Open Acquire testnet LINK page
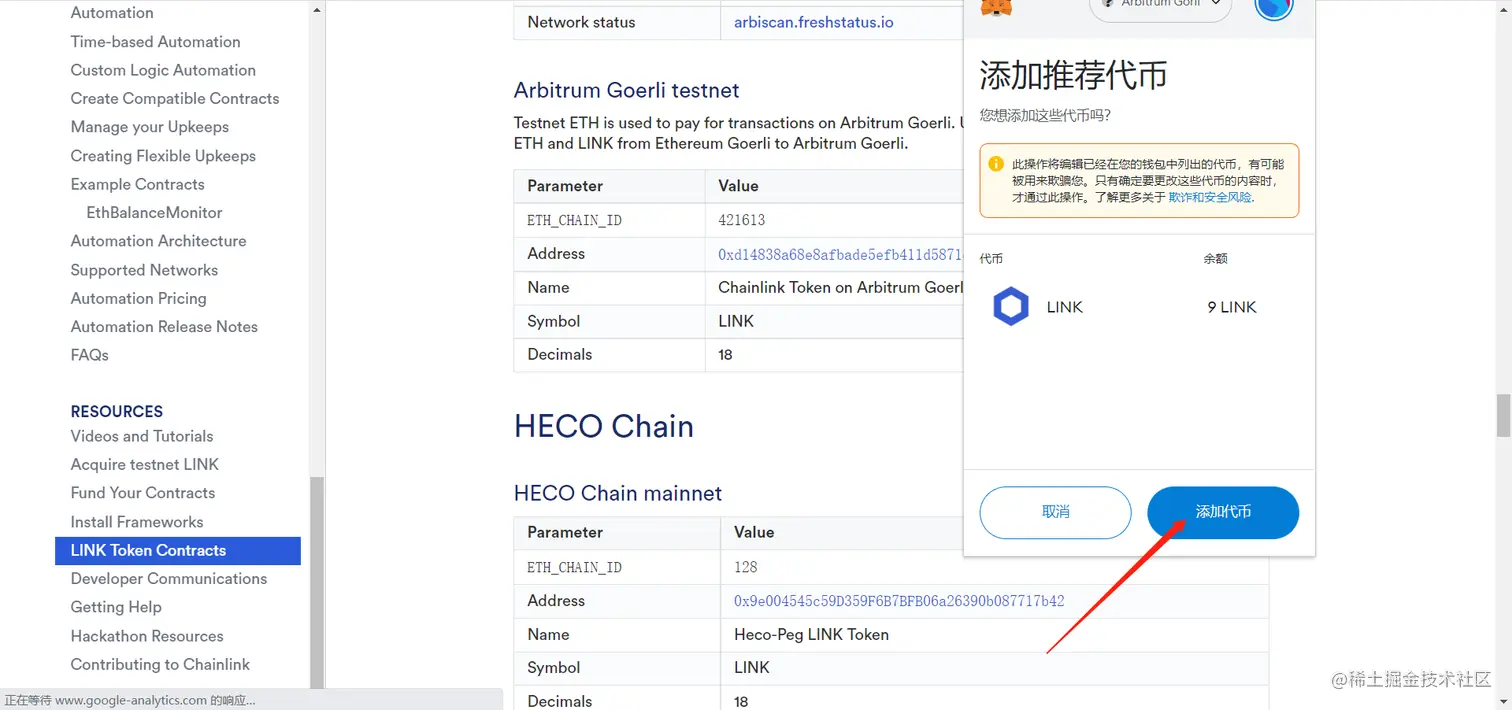 144,464
